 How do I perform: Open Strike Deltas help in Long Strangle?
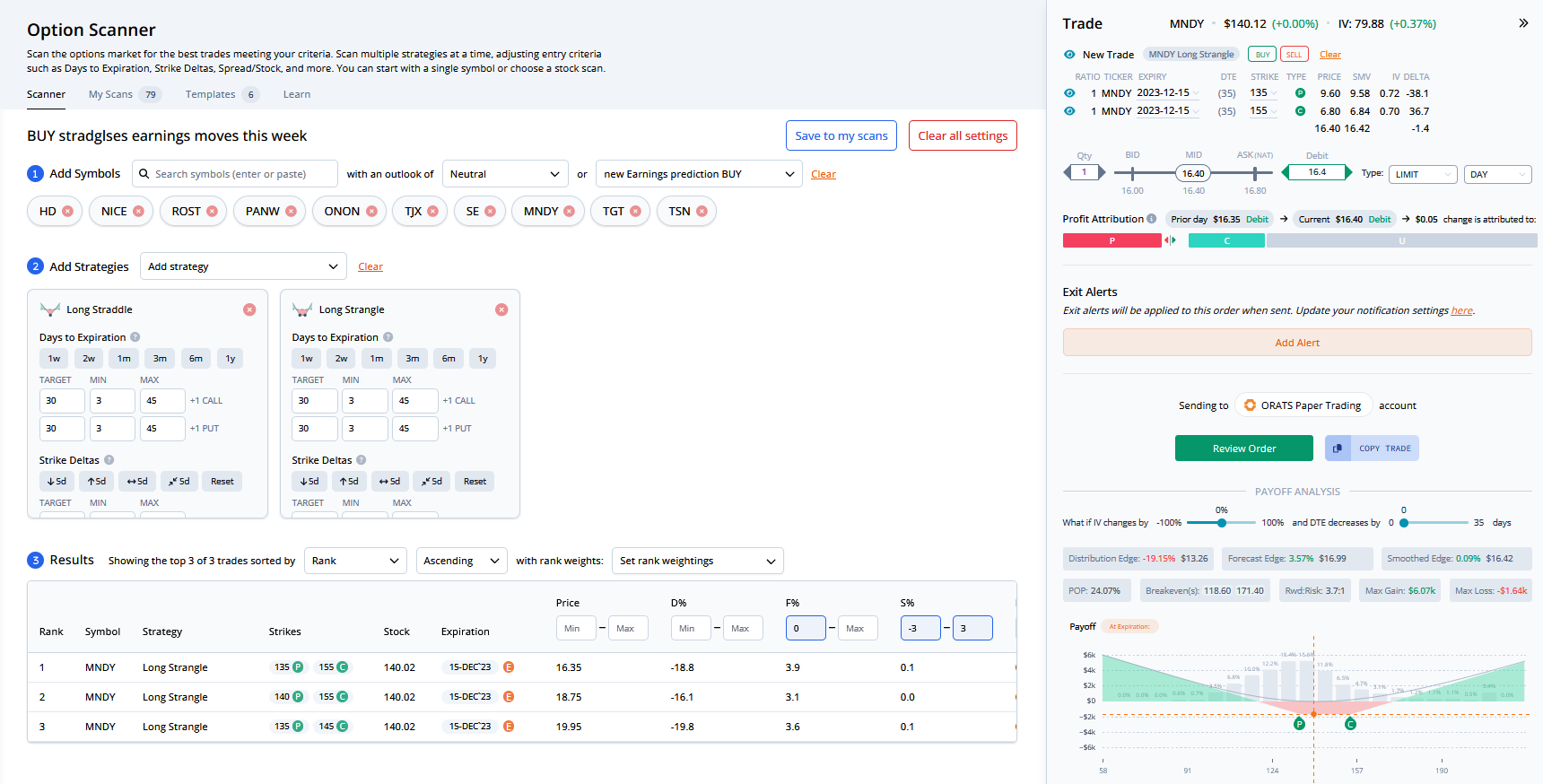coord(362,460)
